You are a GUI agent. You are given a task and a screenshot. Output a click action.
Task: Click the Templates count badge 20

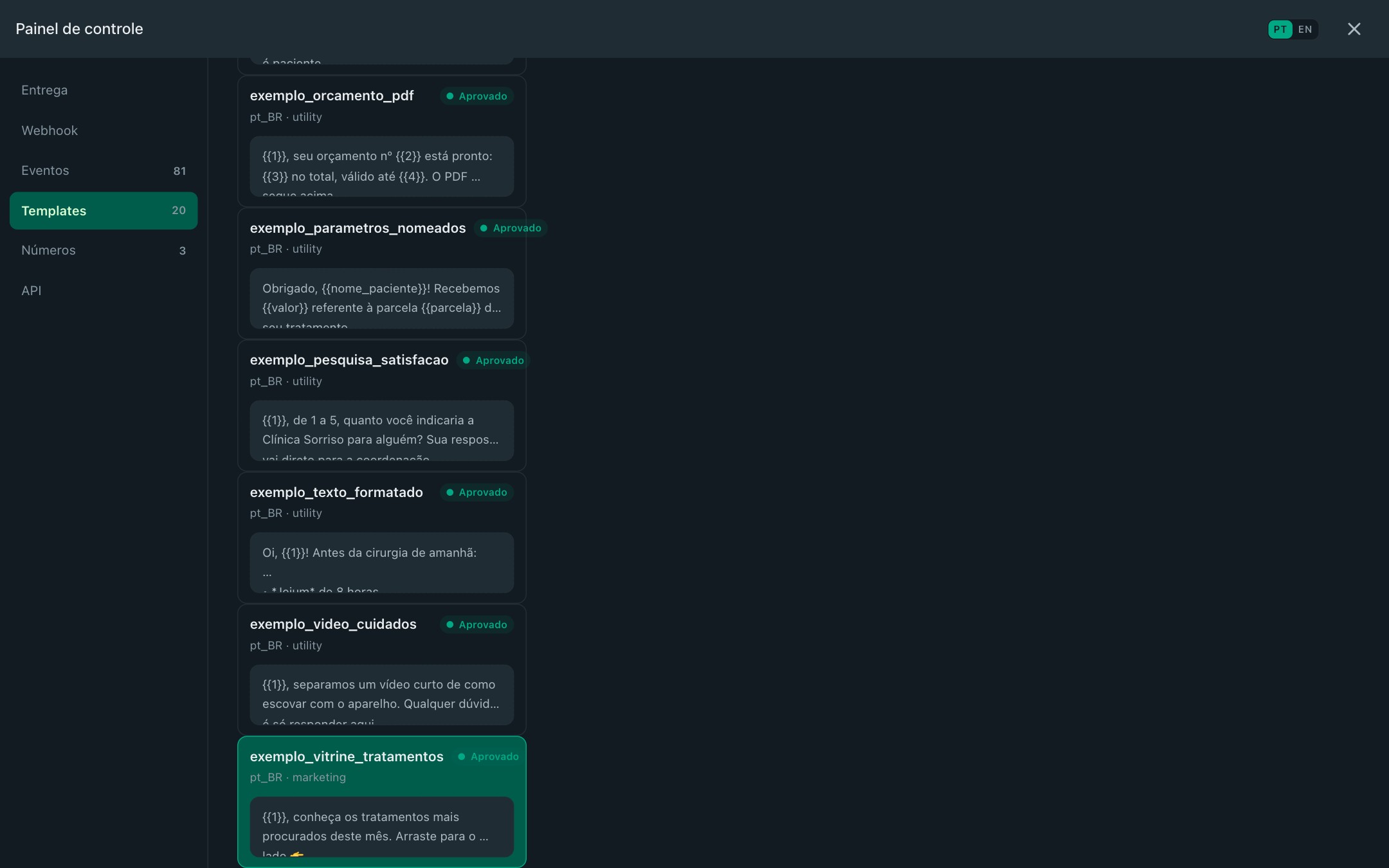pos(179,210)
